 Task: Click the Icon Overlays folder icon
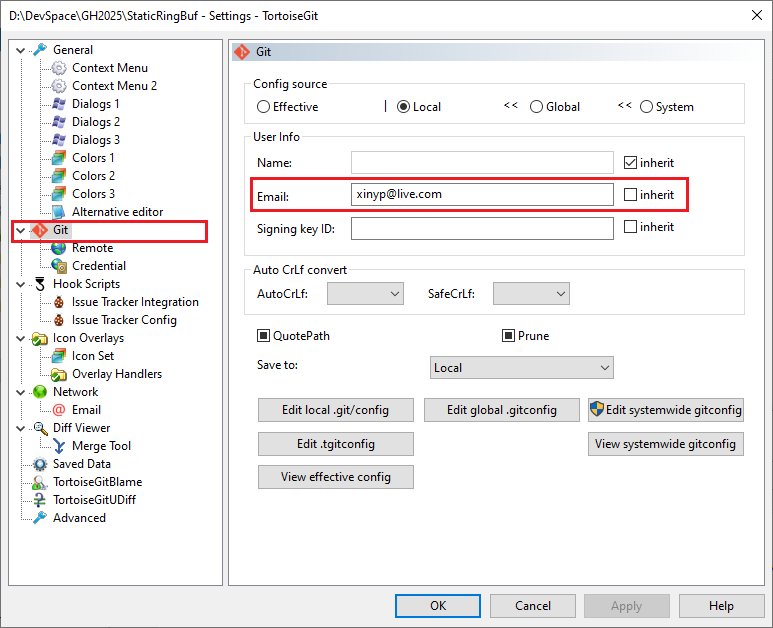pos(40,338)
